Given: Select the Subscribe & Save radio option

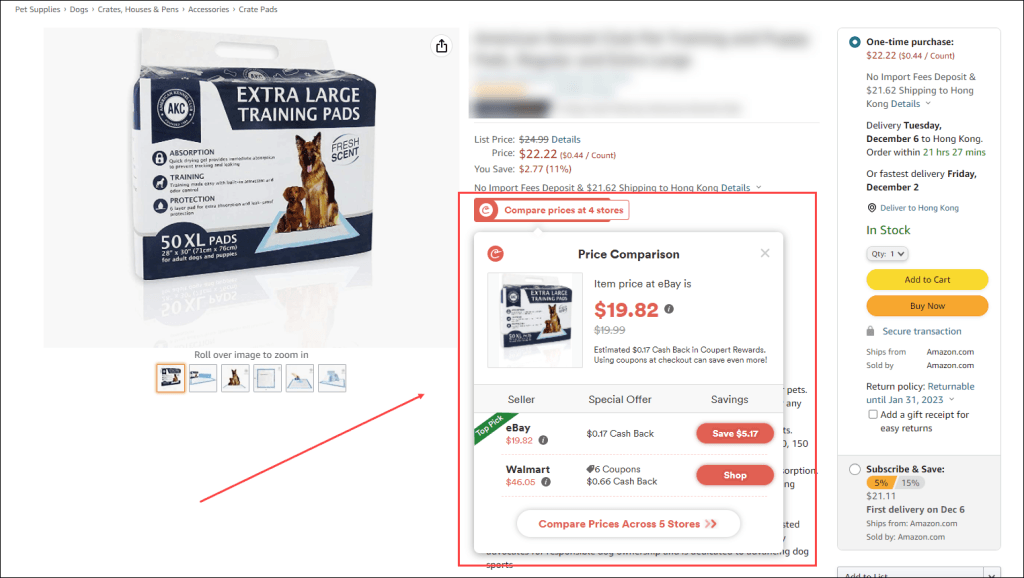Looking at the screenshot, I should [854, 469].
